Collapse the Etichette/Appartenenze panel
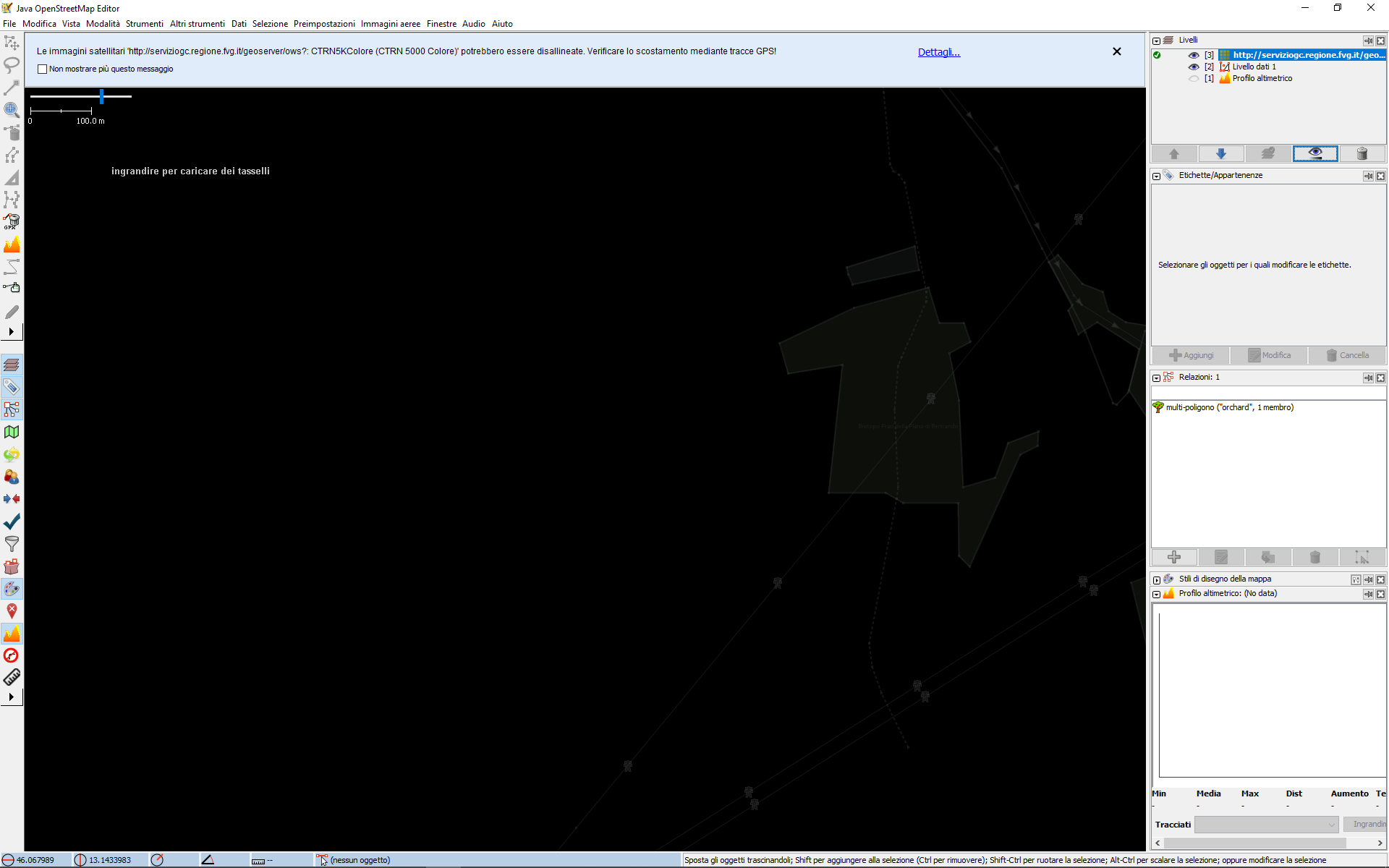1389x868 pixels. pyautogui.click(x=1157, y=176)
